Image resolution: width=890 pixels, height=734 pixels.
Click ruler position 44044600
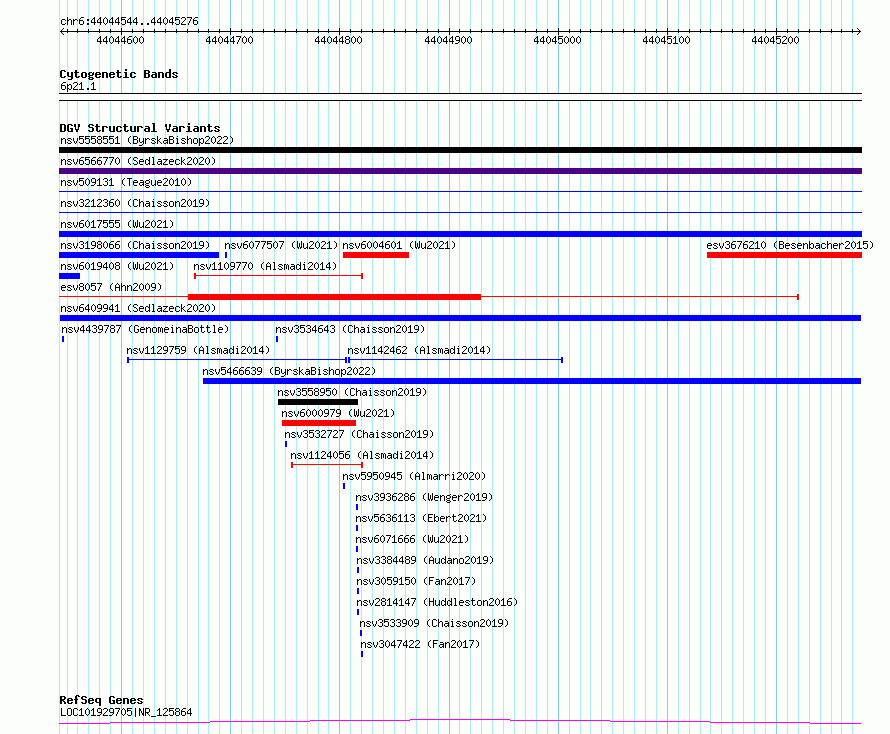click(x=120, y=40)
